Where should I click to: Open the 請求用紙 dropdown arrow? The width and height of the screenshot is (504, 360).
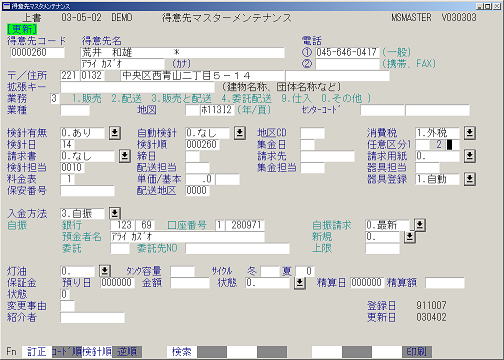tap(469, 156)
